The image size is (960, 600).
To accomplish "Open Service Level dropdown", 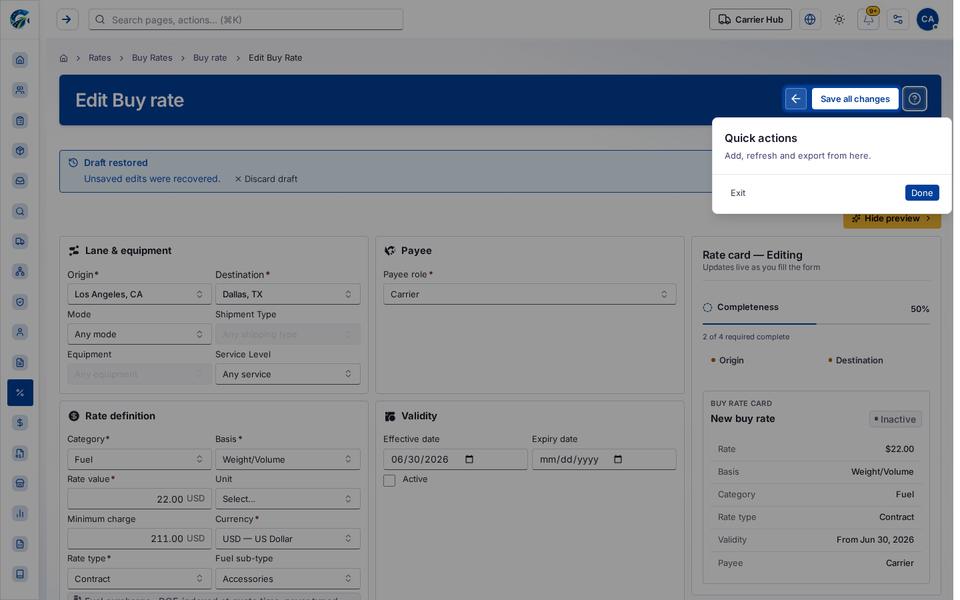I will tap(287, 374).
